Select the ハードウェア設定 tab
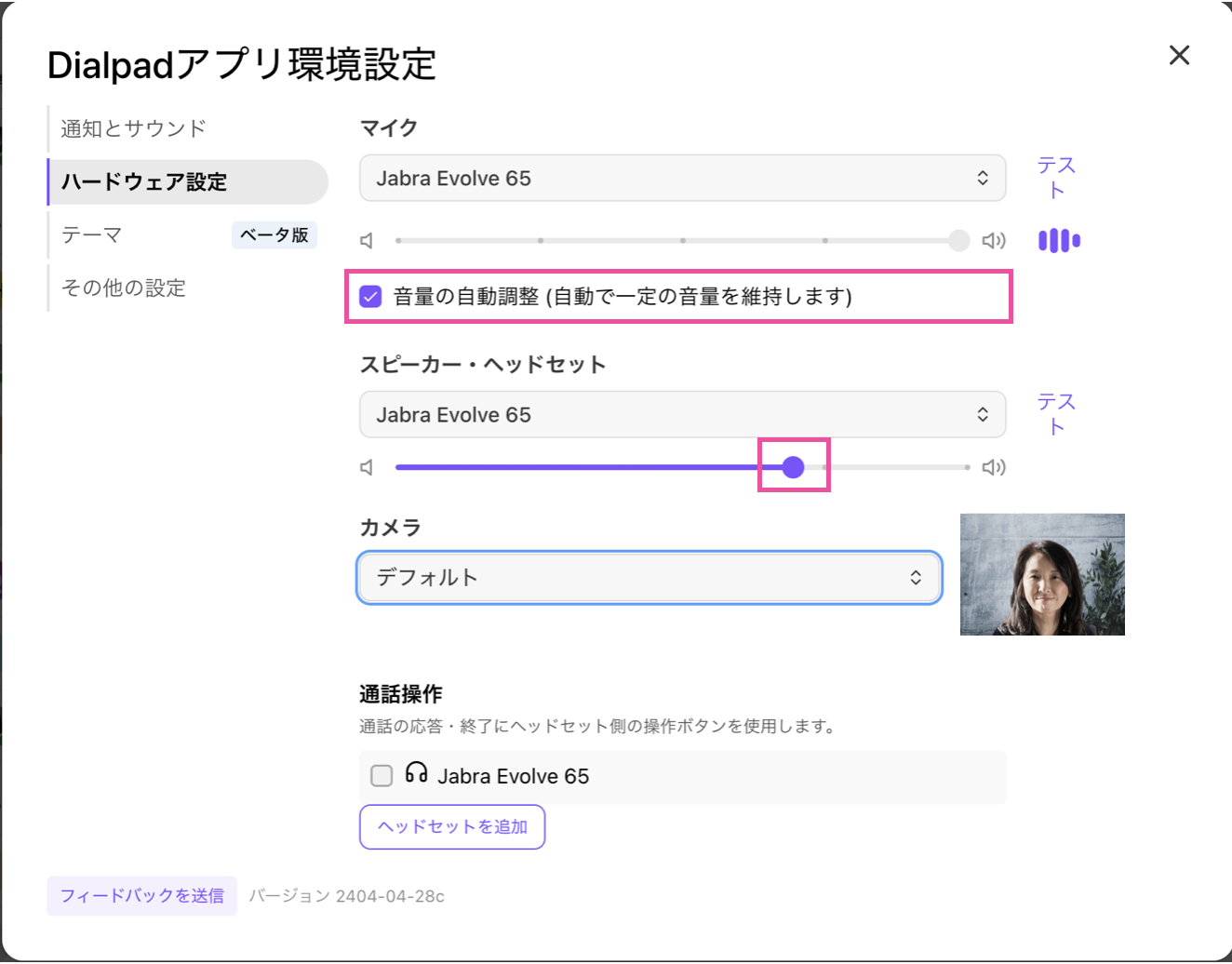Screen dimensions: 1232x964 click(187, 181)
